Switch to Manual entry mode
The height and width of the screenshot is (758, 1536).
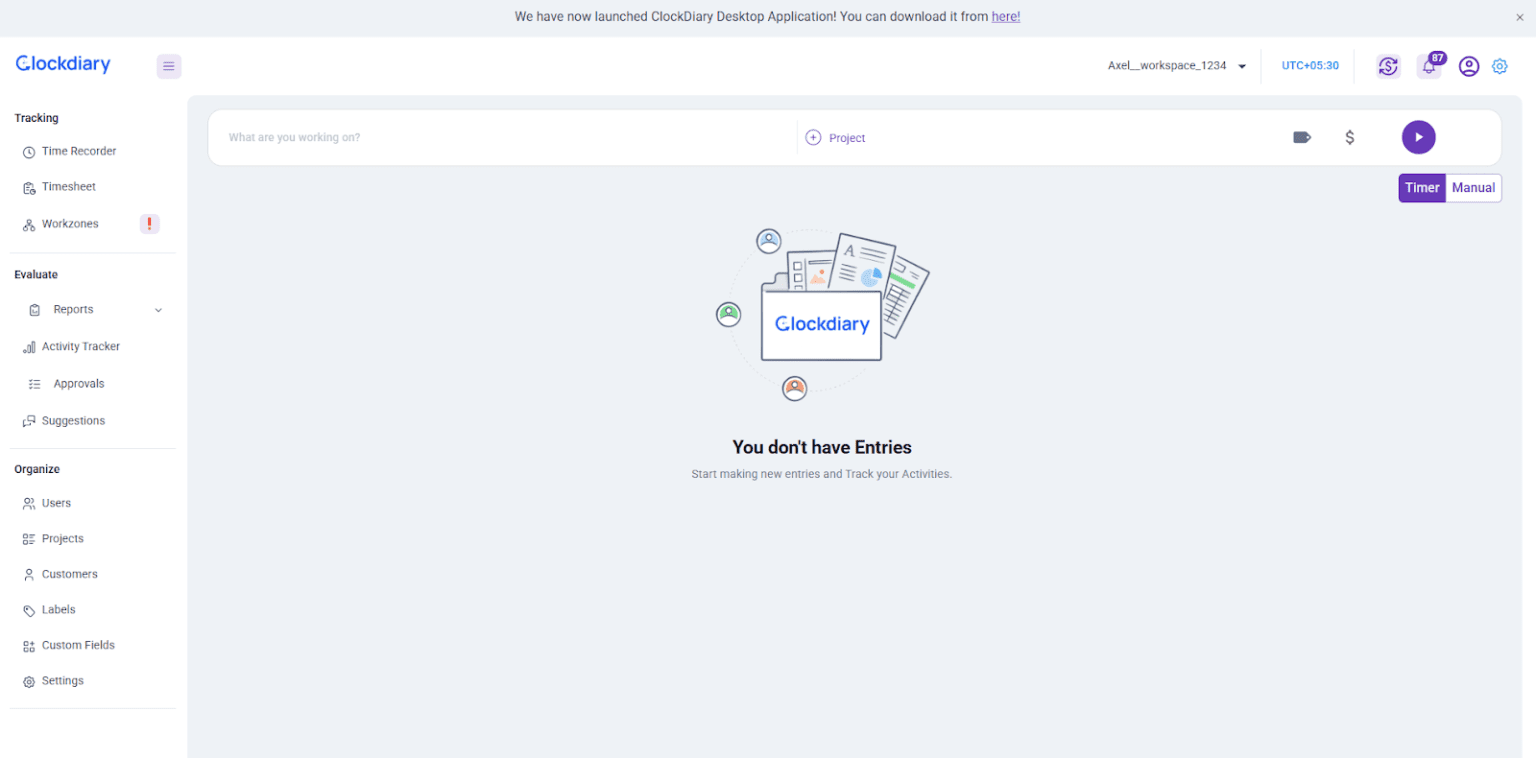tap(1473, 187)
